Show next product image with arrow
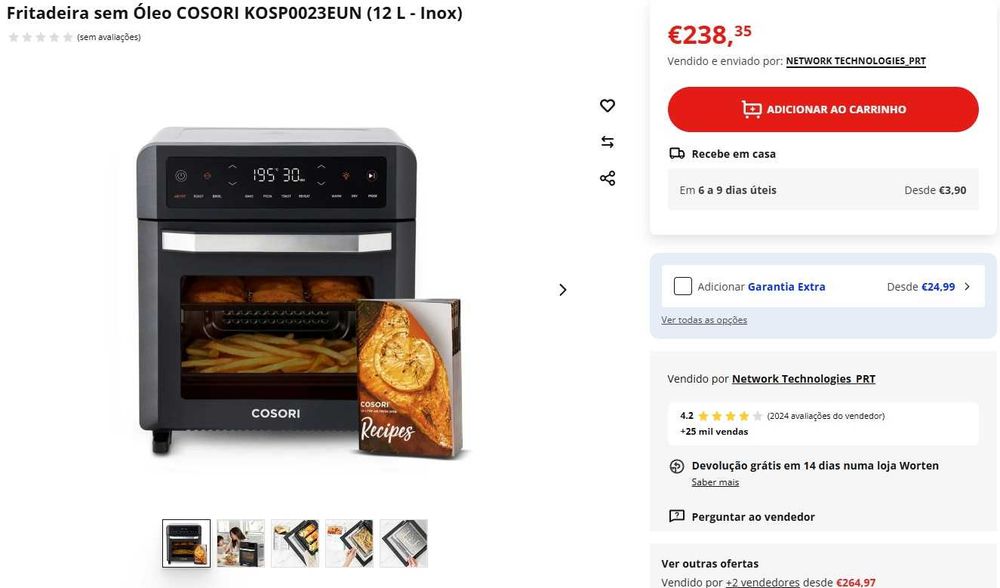Screen dimensions: 1000x588 point(562,290)
